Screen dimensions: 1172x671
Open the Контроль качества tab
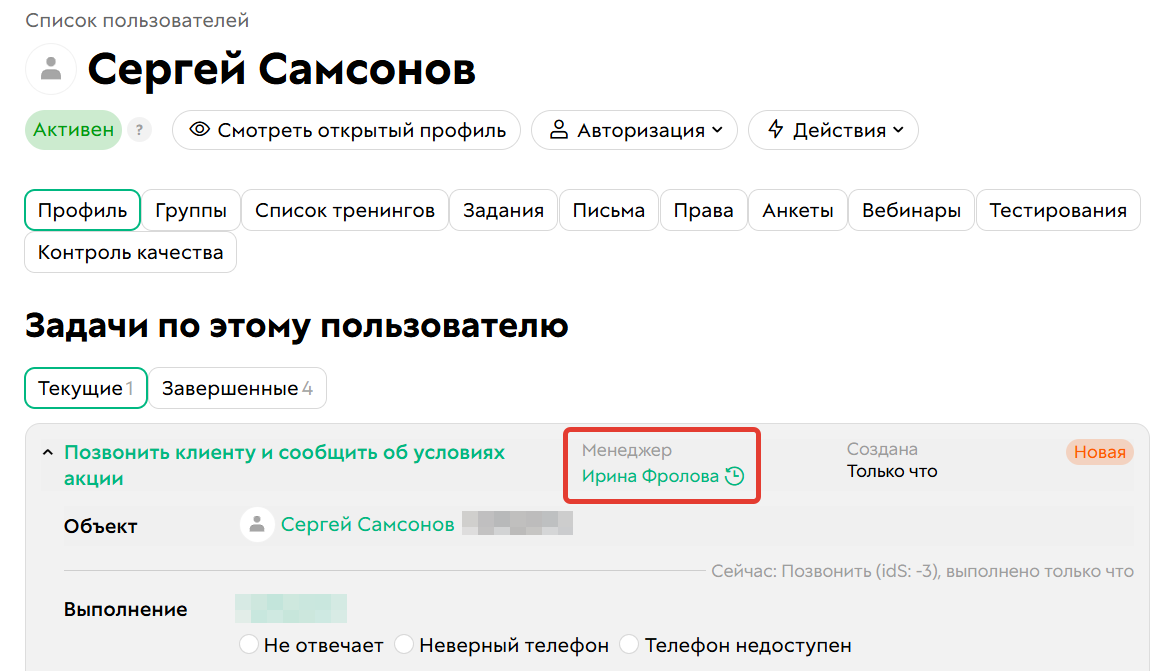[x=130, y=252]
